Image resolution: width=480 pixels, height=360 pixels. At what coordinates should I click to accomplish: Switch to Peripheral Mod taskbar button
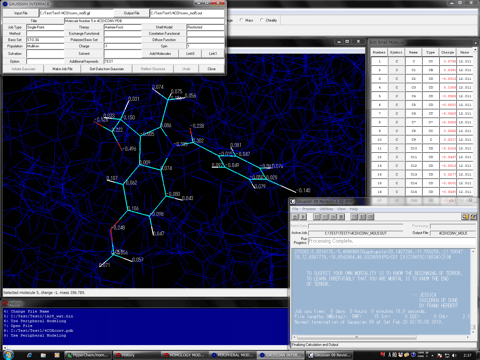232,355
